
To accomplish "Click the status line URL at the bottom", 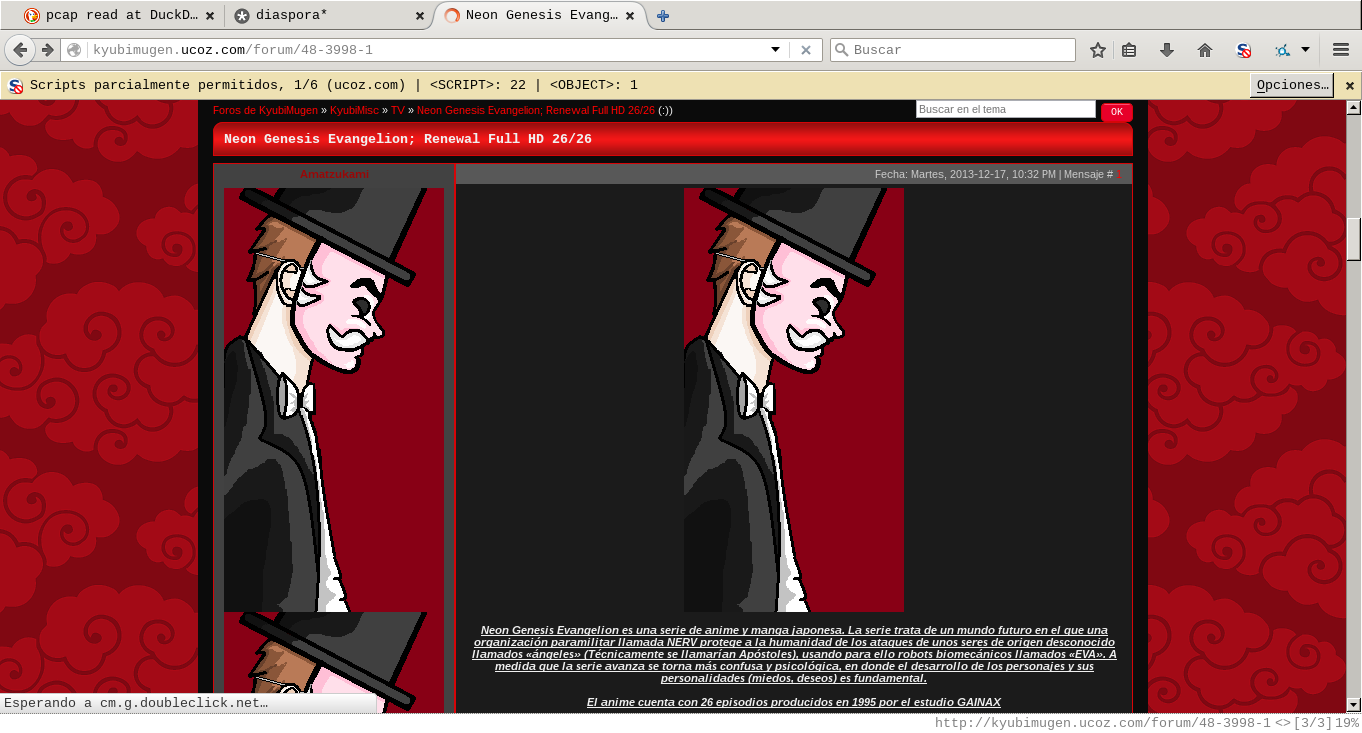I will point(1103,723).
